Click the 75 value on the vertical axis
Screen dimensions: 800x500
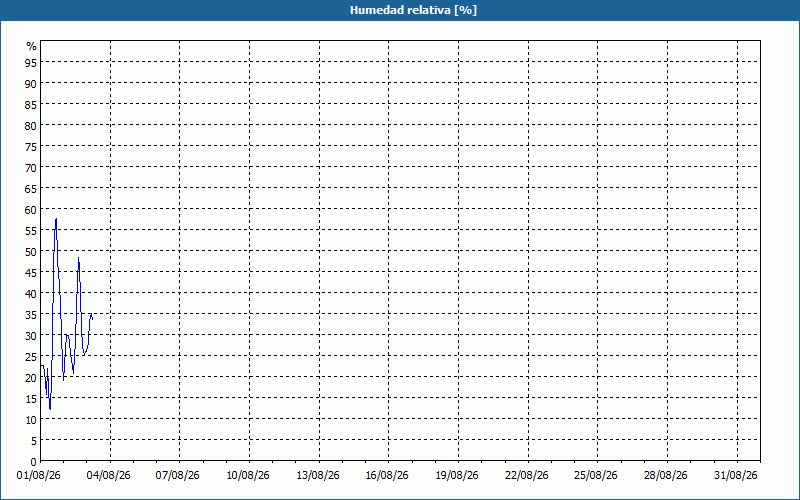(31, 147)
